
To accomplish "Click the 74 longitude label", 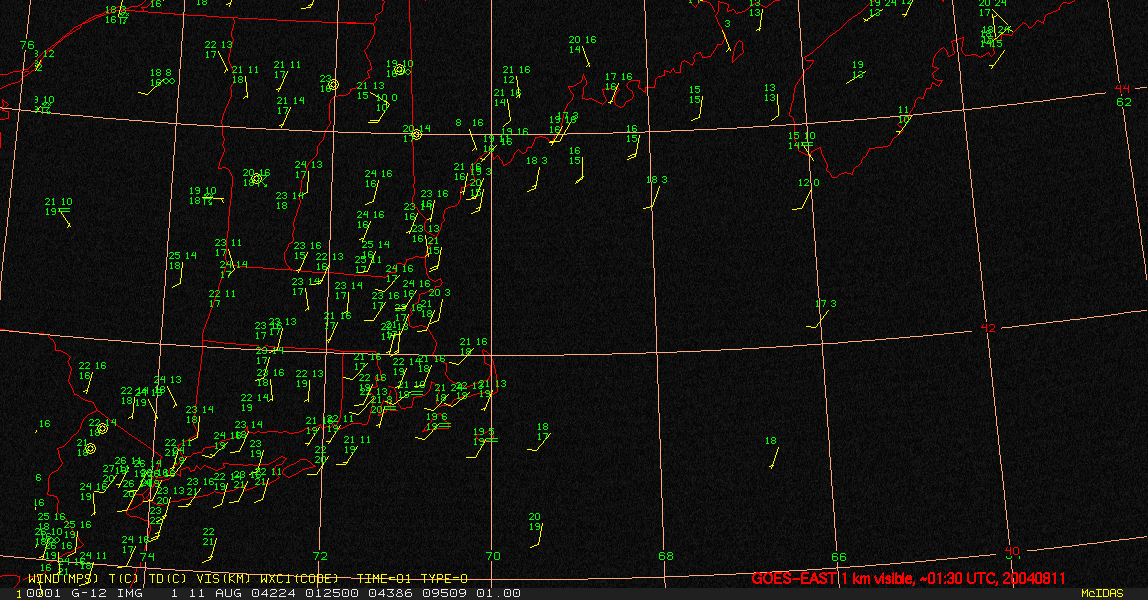I will pyautogui.click(x=148, y=557).
